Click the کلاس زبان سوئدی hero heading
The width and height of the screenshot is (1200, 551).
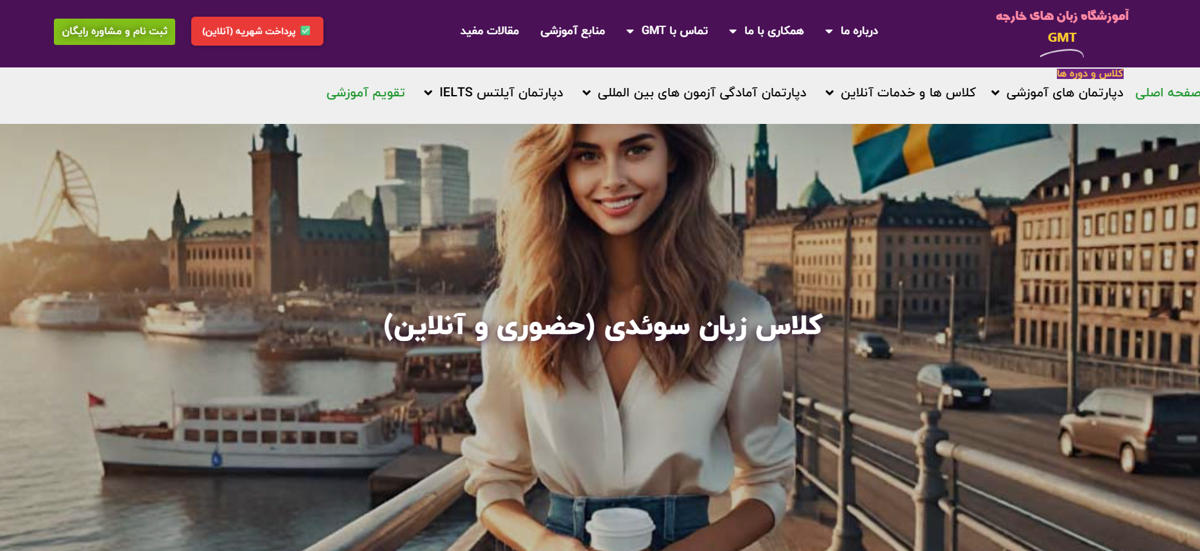tap(603, 326)
